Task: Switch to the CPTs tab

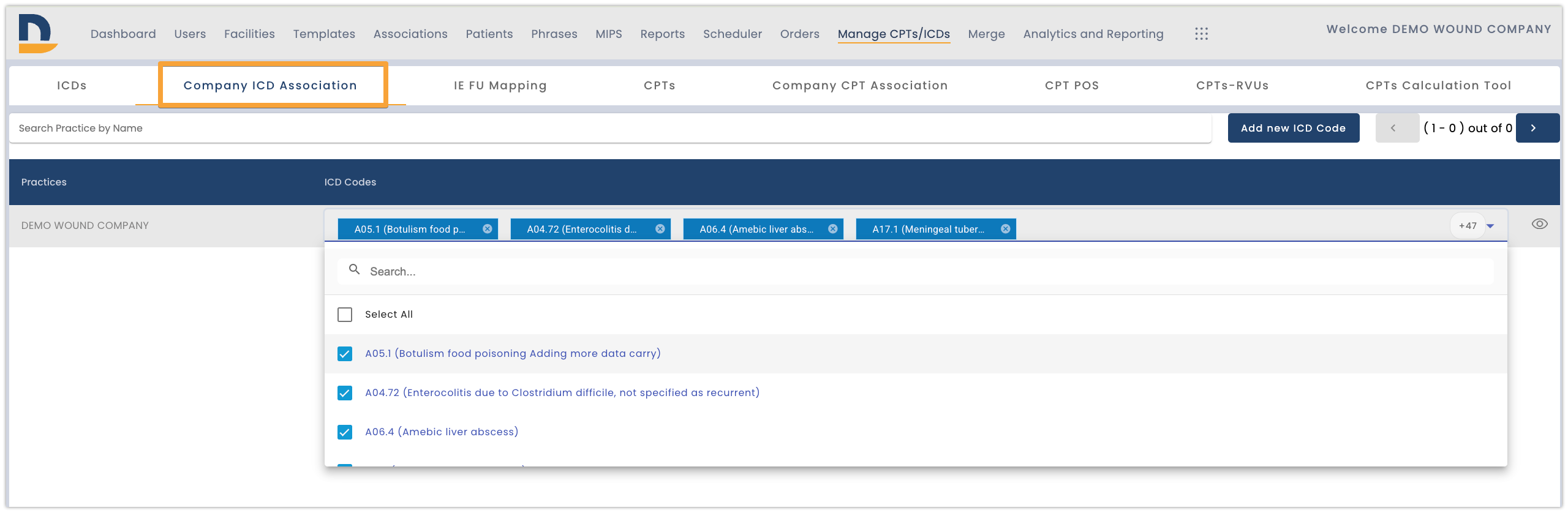Action: click(660, 86)
